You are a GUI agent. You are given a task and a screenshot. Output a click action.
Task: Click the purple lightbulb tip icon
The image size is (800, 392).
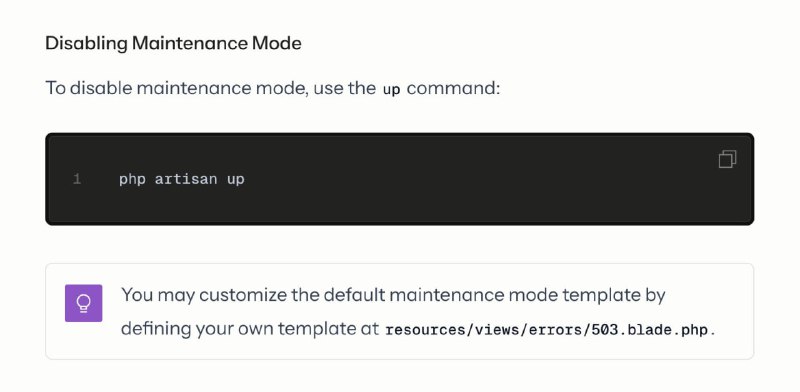coord(84,303)
